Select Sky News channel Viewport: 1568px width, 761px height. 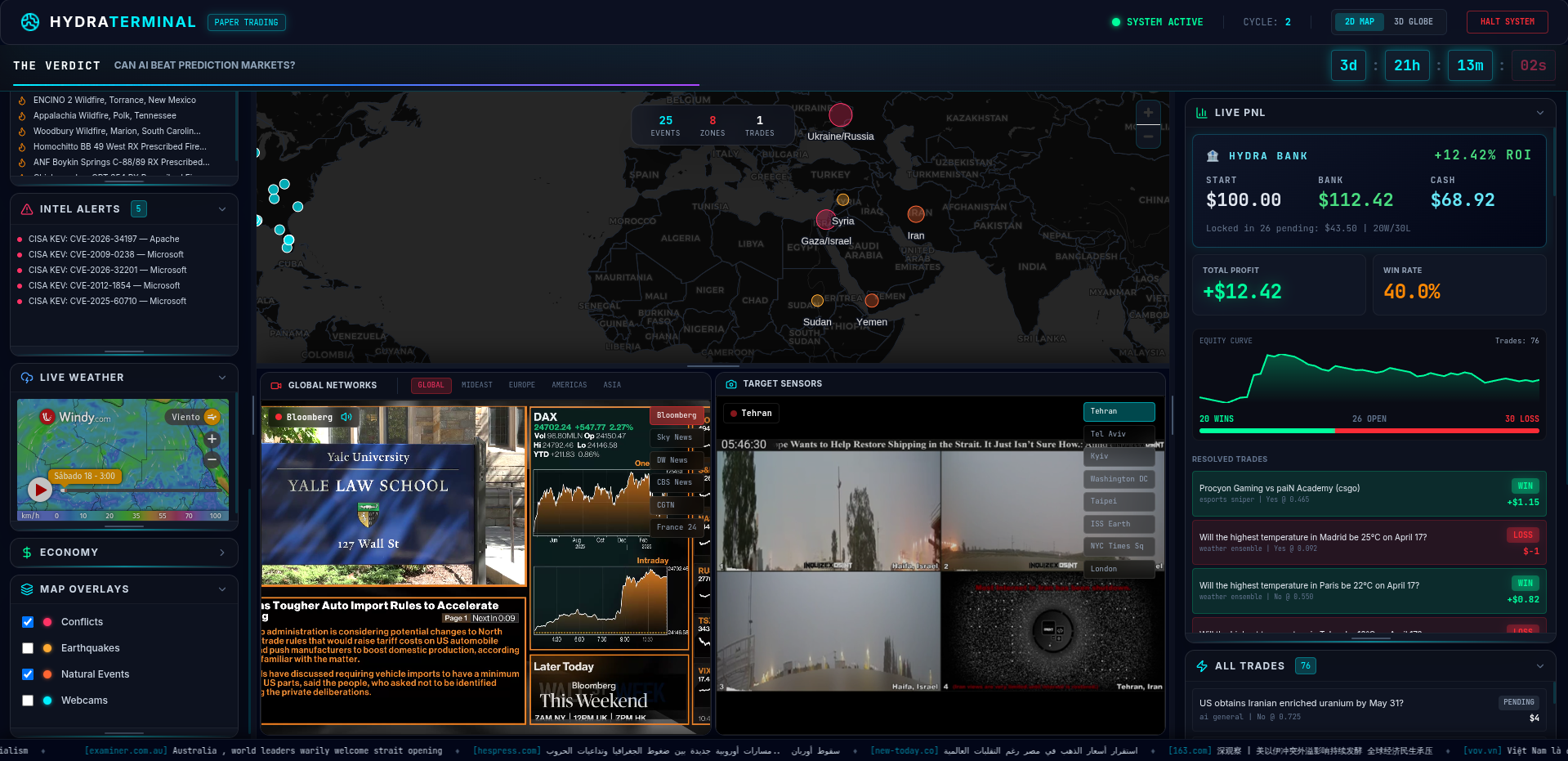click(x=675, y=437)
